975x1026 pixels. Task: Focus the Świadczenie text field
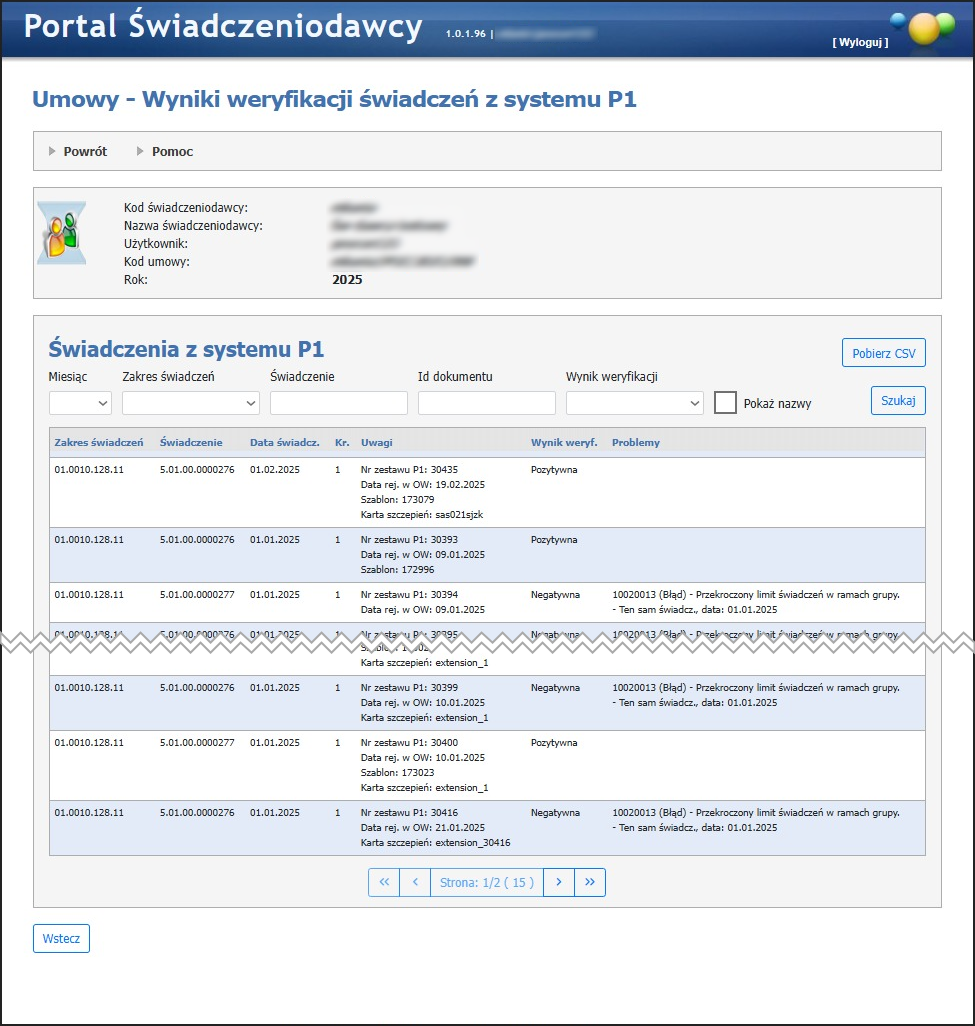point(338,403)
